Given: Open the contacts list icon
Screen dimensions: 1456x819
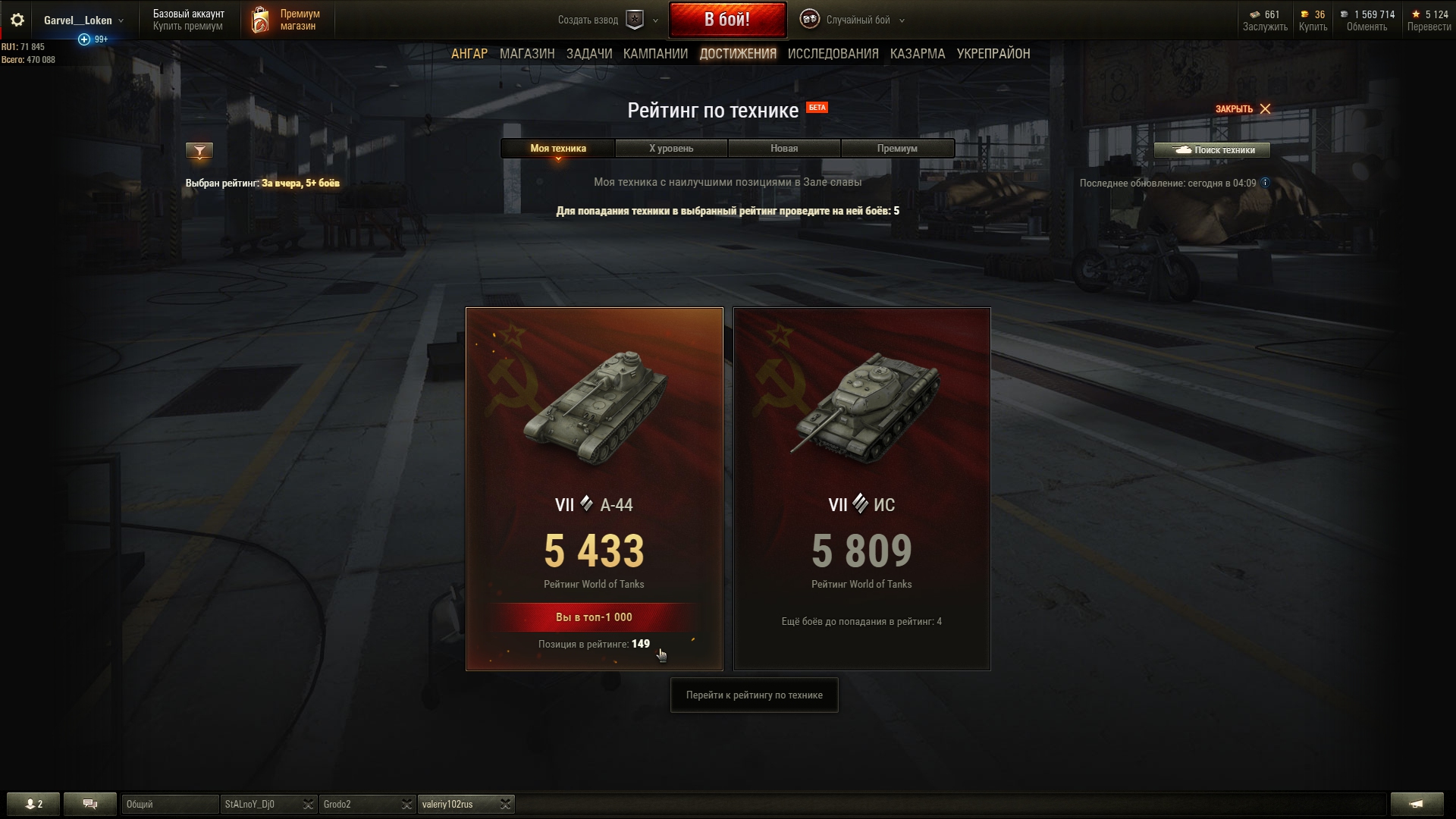Looking at the screenshot, I should 33,804.
